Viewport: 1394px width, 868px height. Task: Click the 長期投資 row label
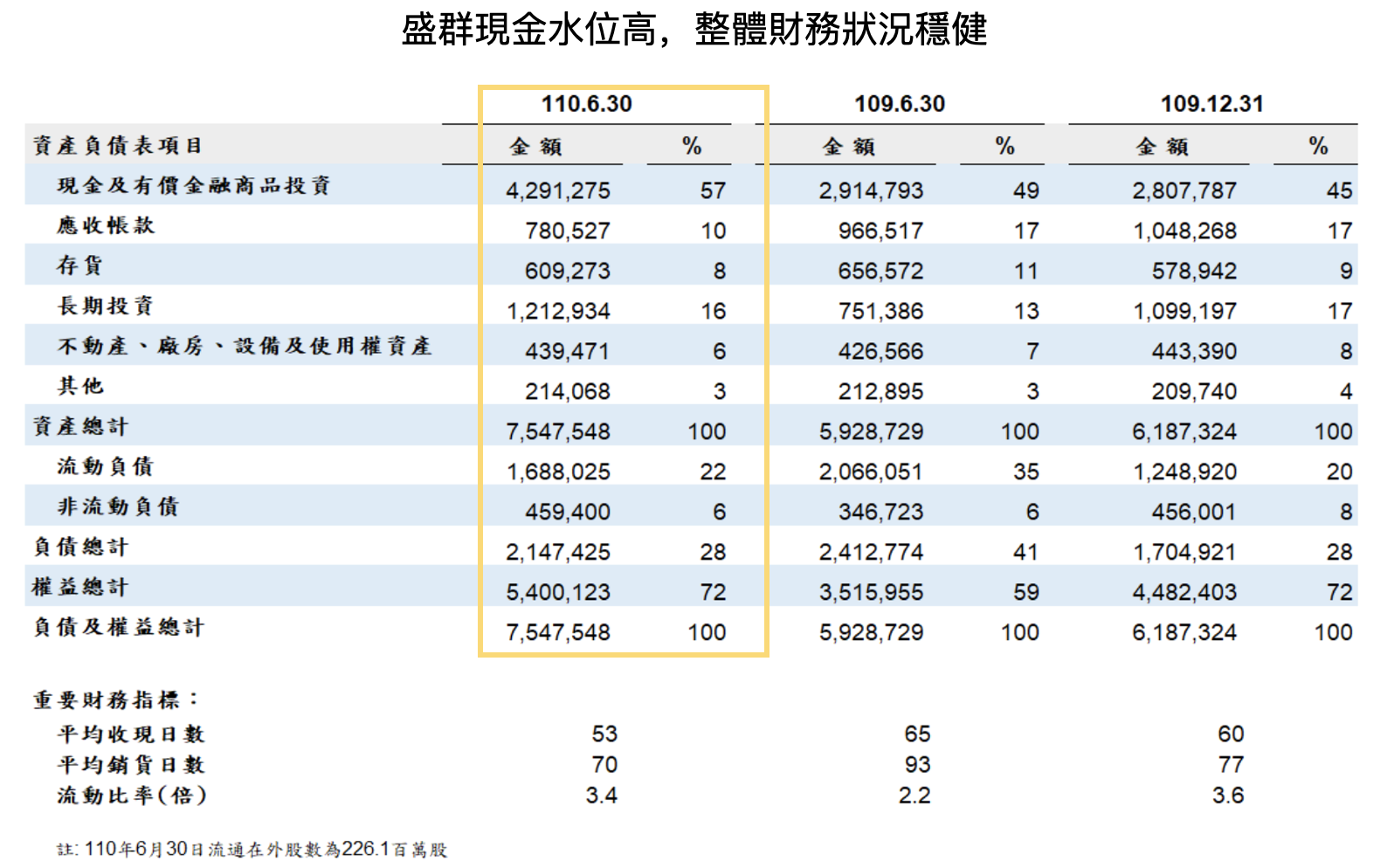106,306
